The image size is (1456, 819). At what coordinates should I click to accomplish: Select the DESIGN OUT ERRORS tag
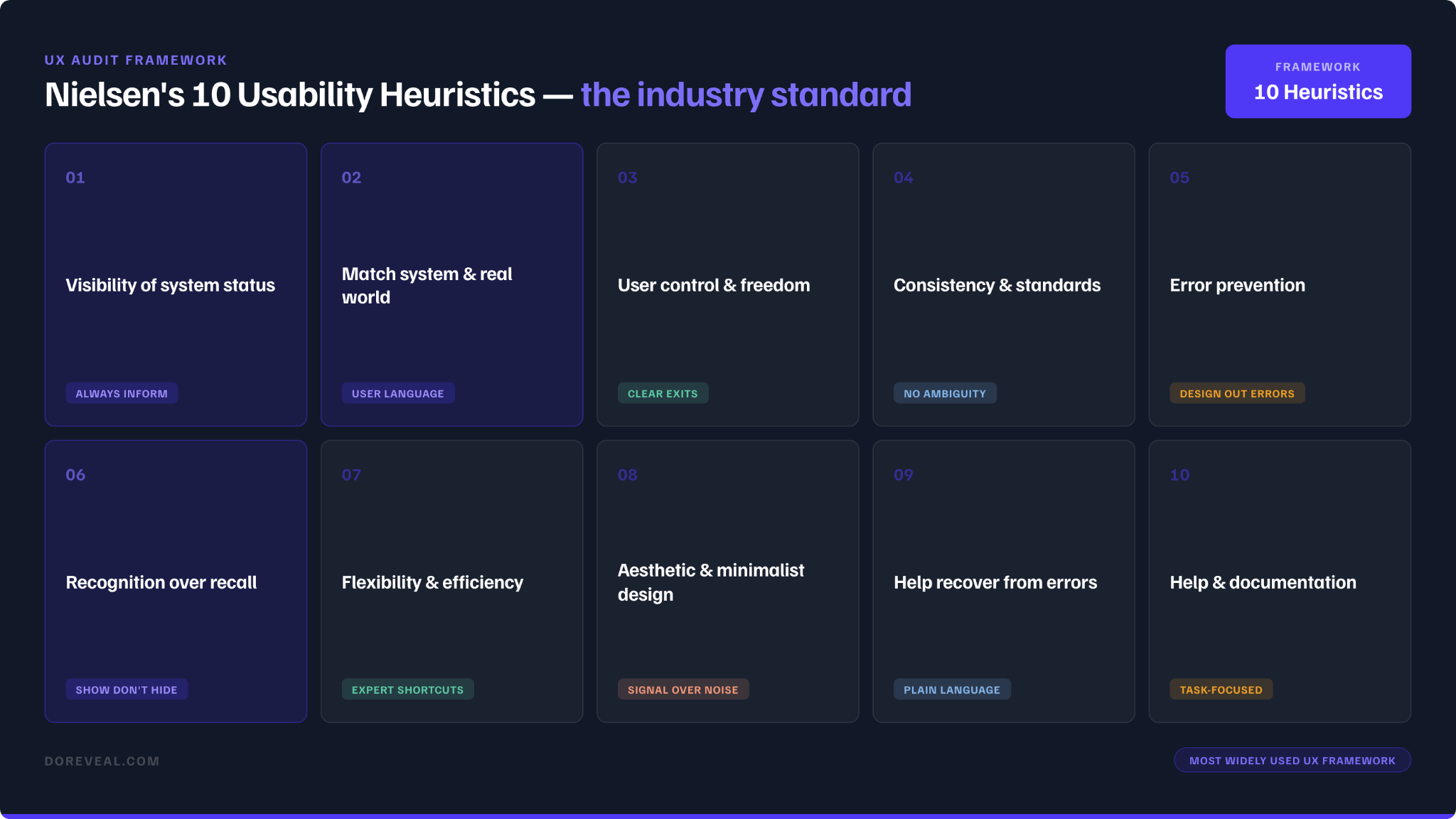coord(1237,393)
